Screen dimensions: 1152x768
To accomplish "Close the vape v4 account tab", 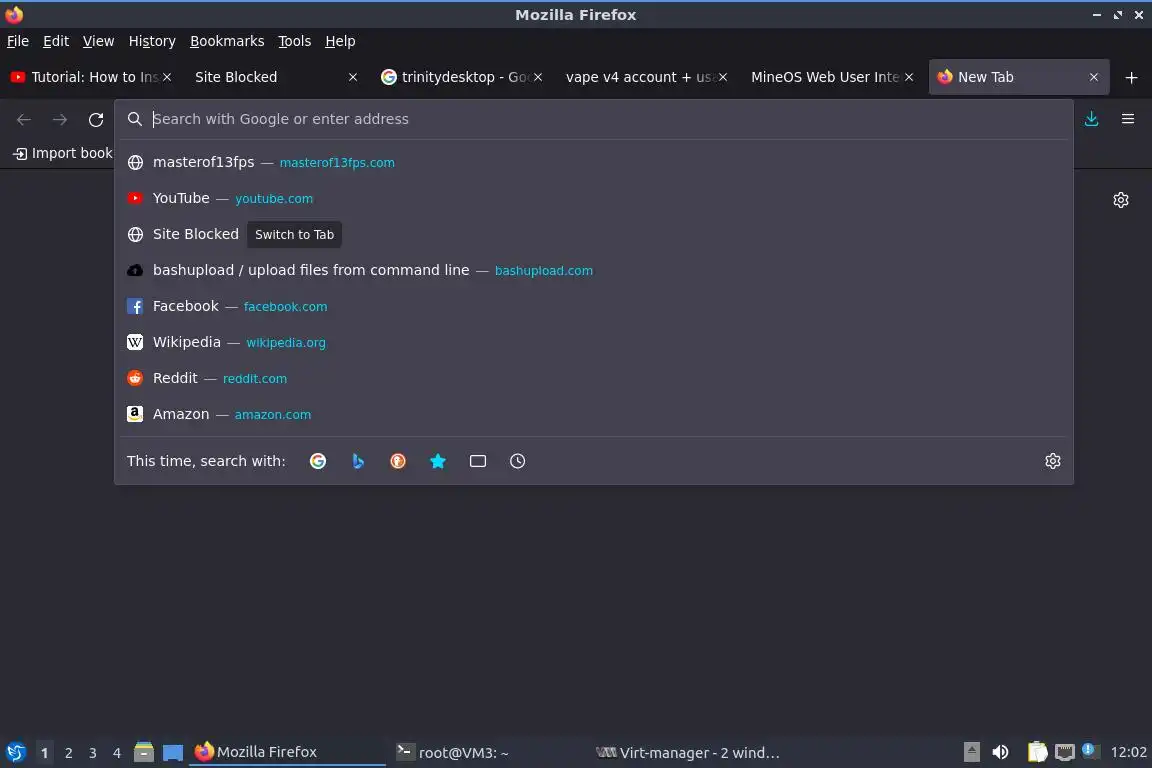I will (x=723, y=77).
